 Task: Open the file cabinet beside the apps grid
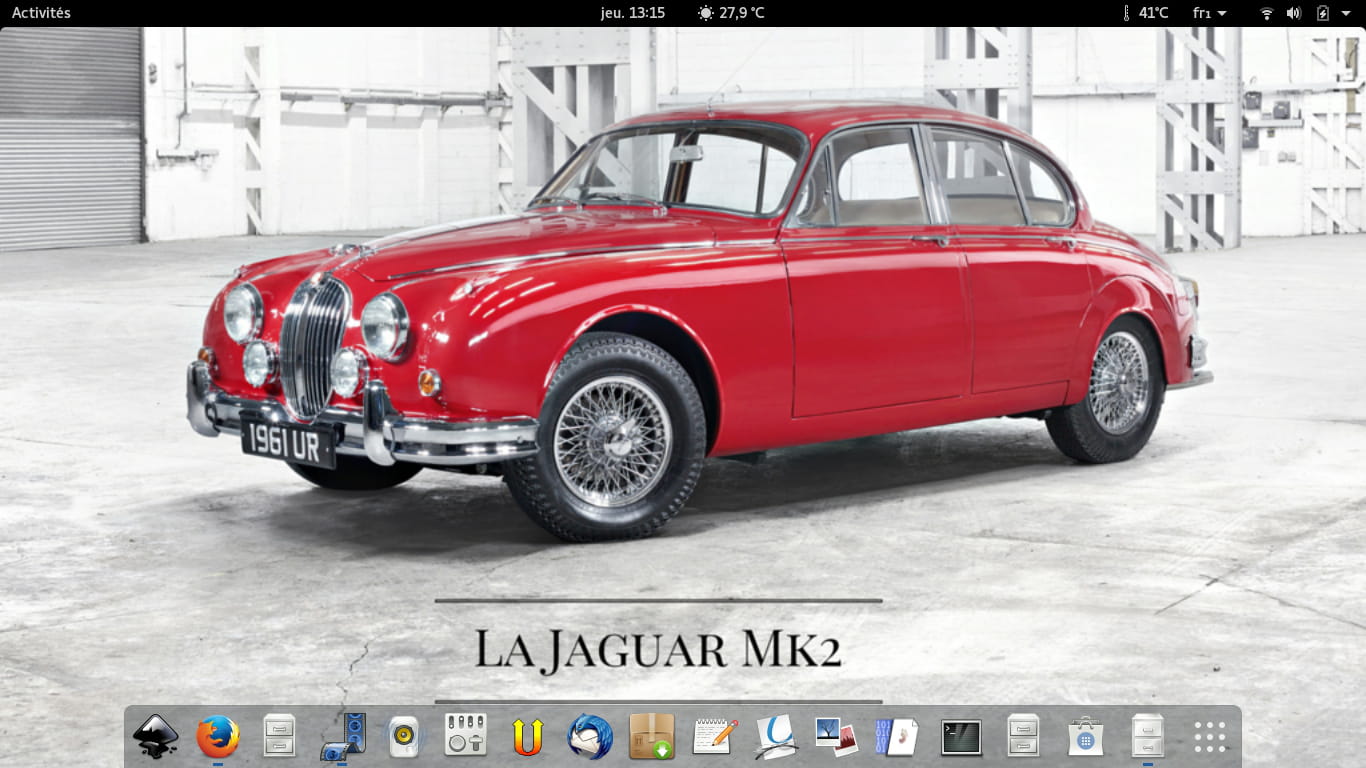[1147, 737]
